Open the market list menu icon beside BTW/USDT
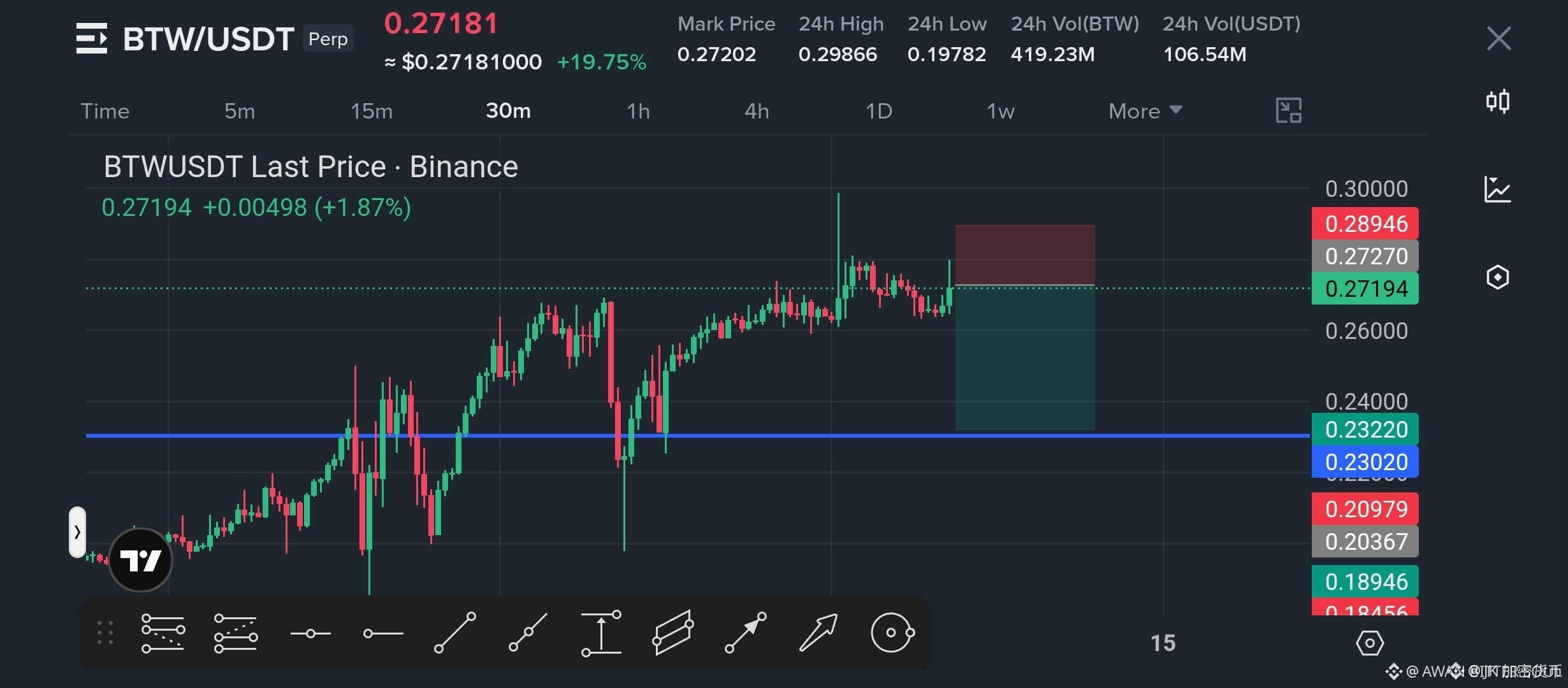Image resolution: width=1568 pixels, height=688 pixels. pos(92,38)
